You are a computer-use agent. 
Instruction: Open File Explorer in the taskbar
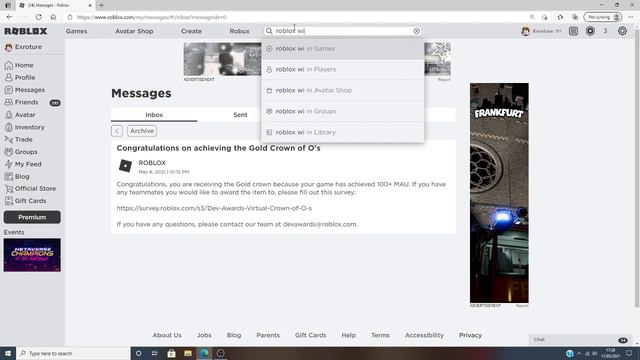click(188, 353)
